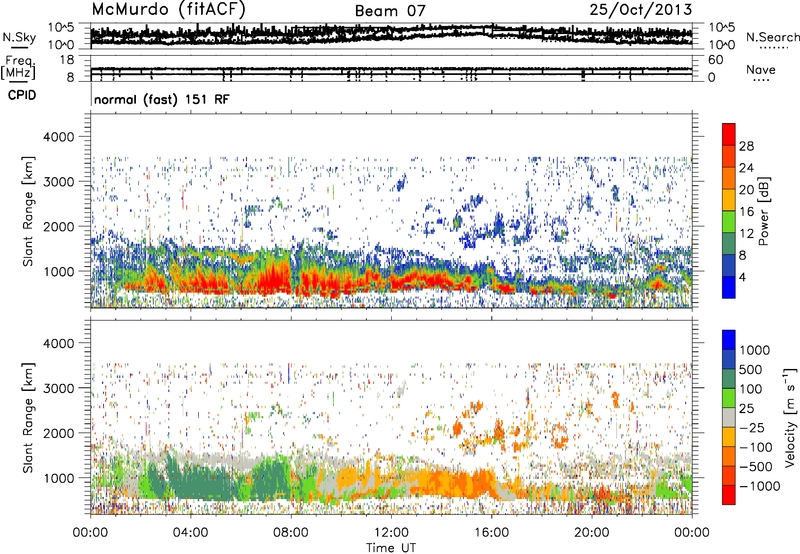Click the 16:00 time axis label
Screen dimensions: 800x554
pos(491,533)
